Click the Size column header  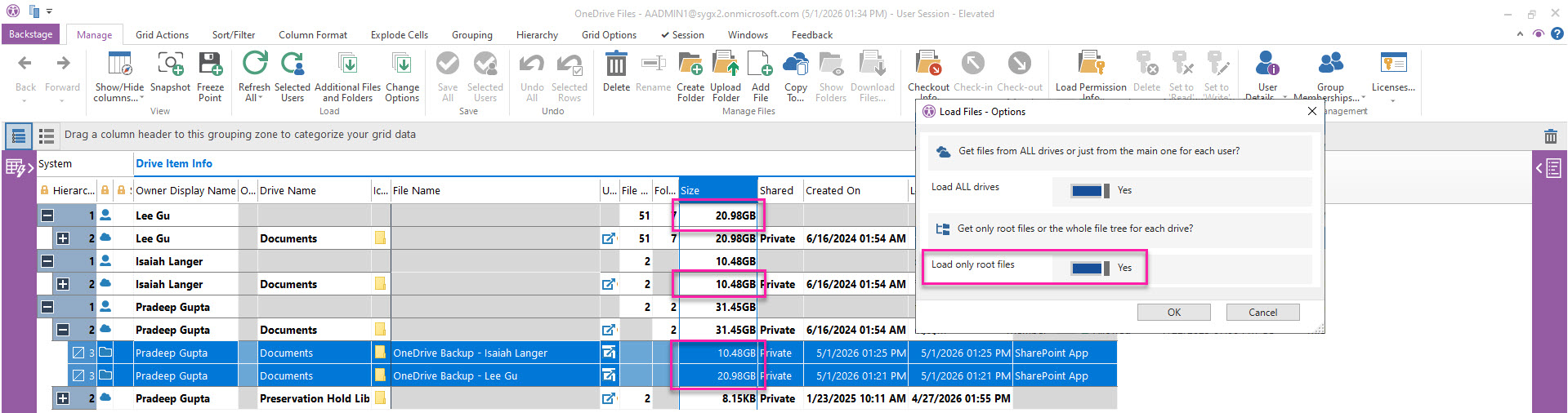717,190
